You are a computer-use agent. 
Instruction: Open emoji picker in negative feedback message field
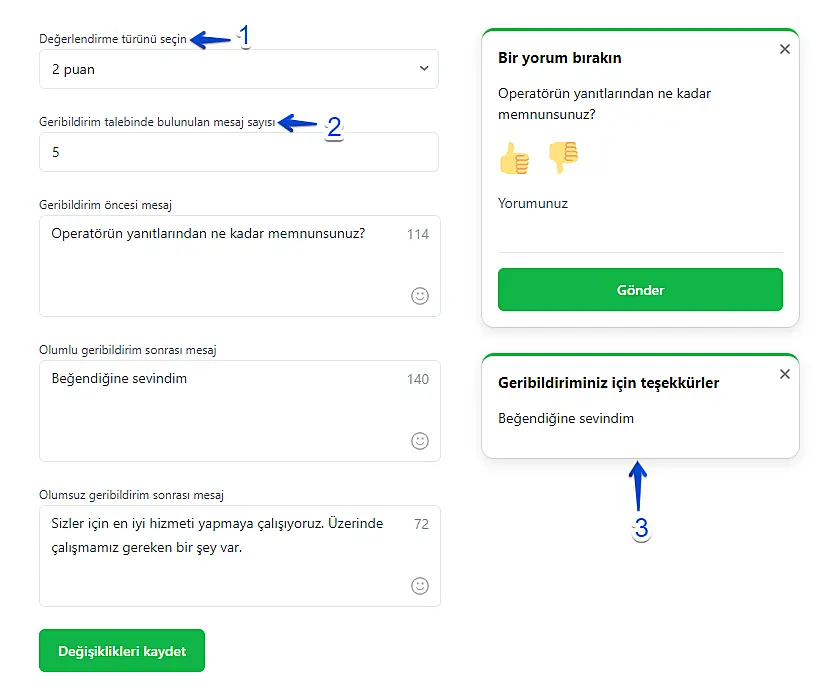point(420,585)
